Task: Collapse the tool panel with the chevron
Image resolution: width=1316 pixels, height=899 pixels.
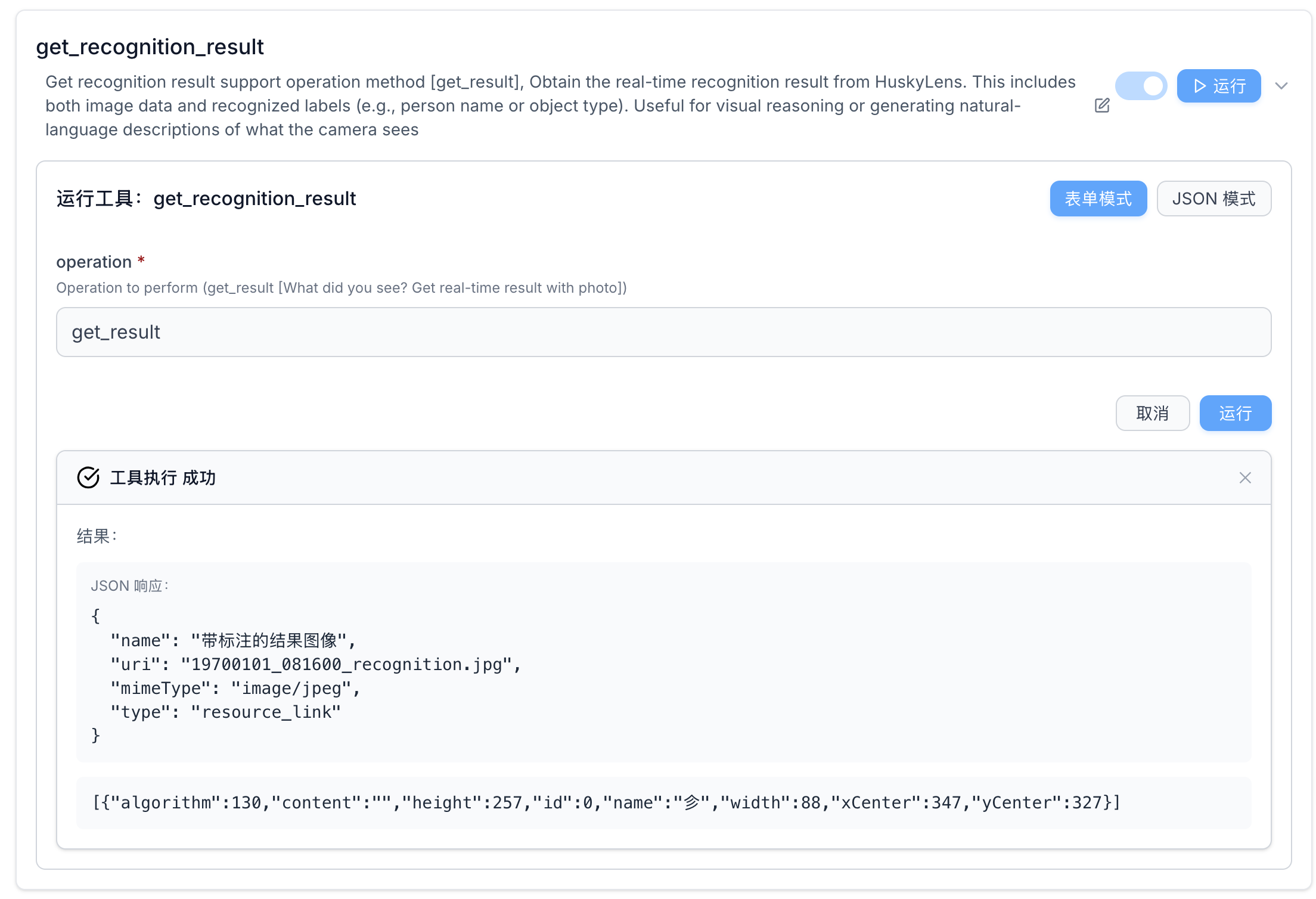Action: tap(1281, 86)
